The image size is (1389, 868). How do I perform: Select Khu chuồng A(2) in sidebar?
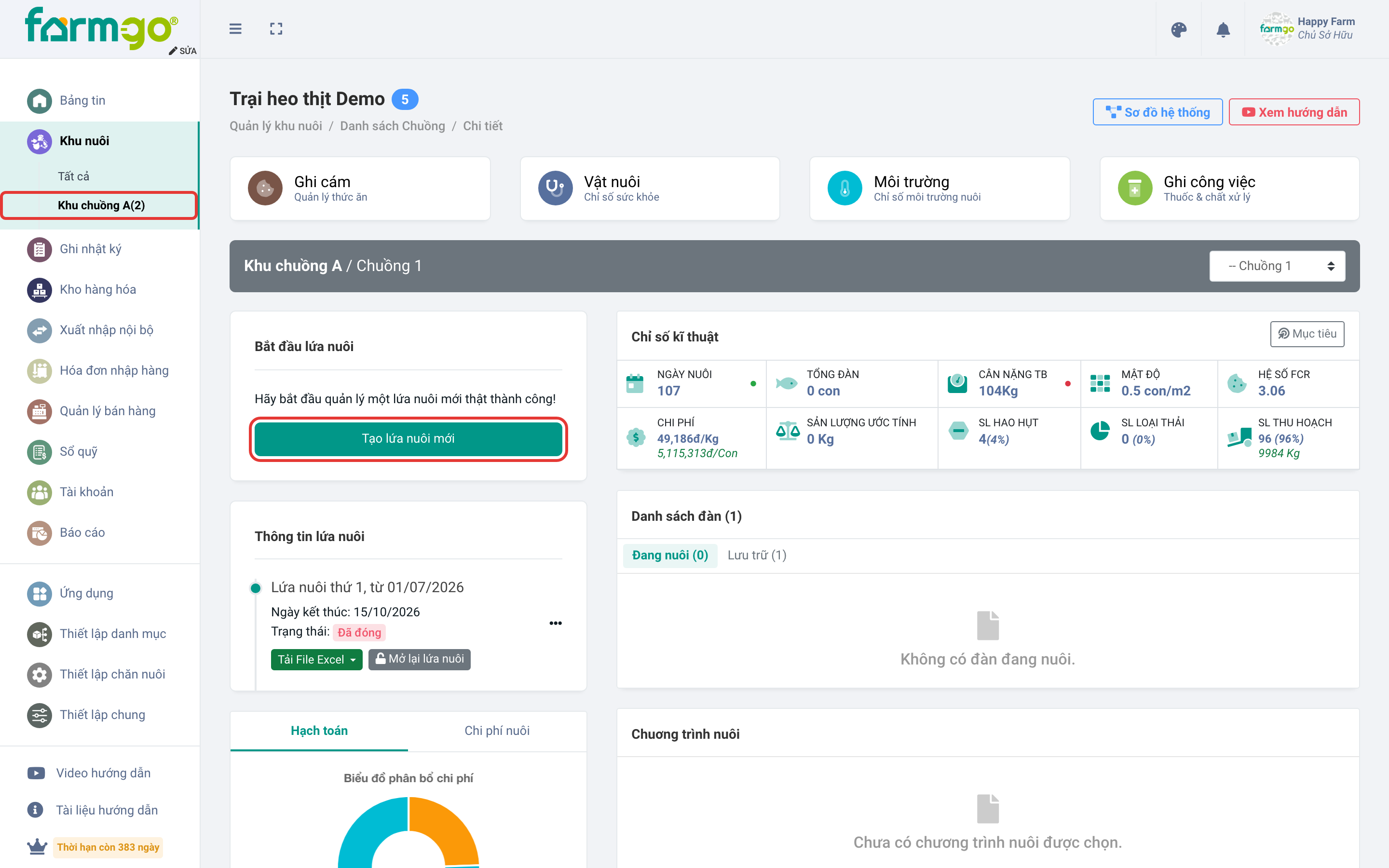100,205
